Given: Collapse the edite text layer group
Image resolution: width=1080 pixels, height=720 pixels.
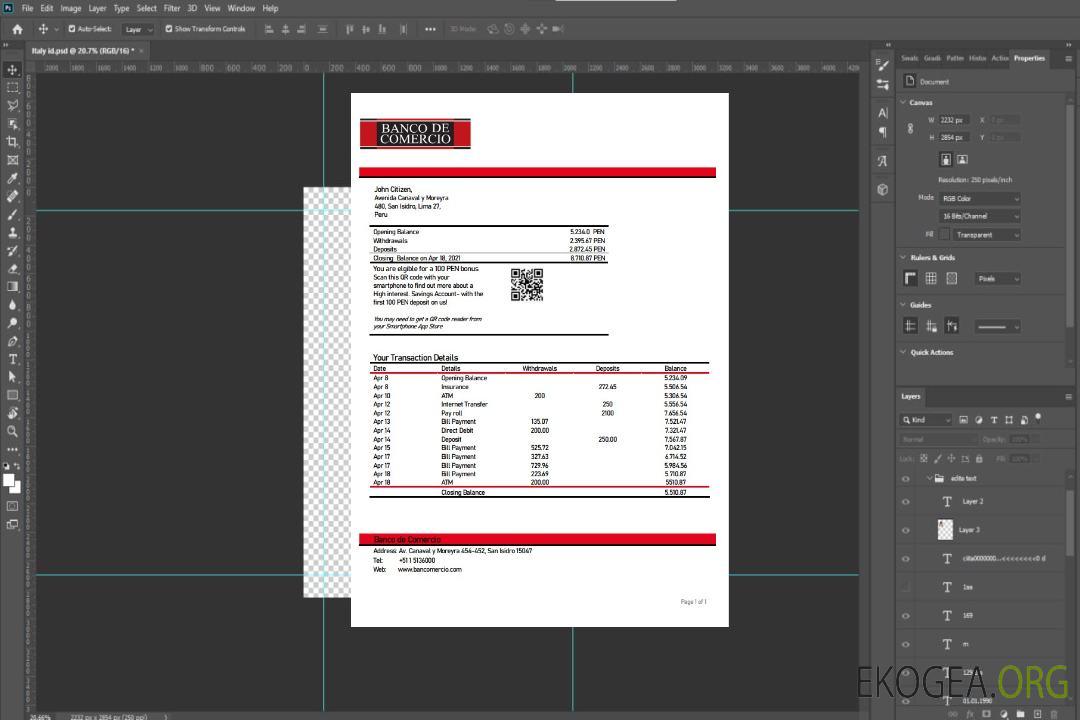Looking at the screenshot, I should 927,479.
